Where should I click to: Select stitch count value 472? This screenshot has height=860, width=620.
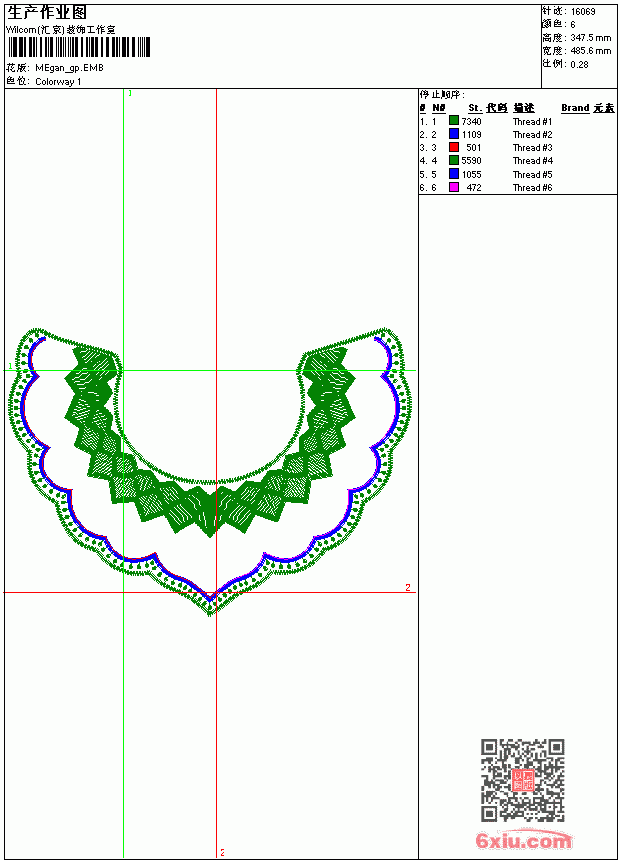click(474, 188)
